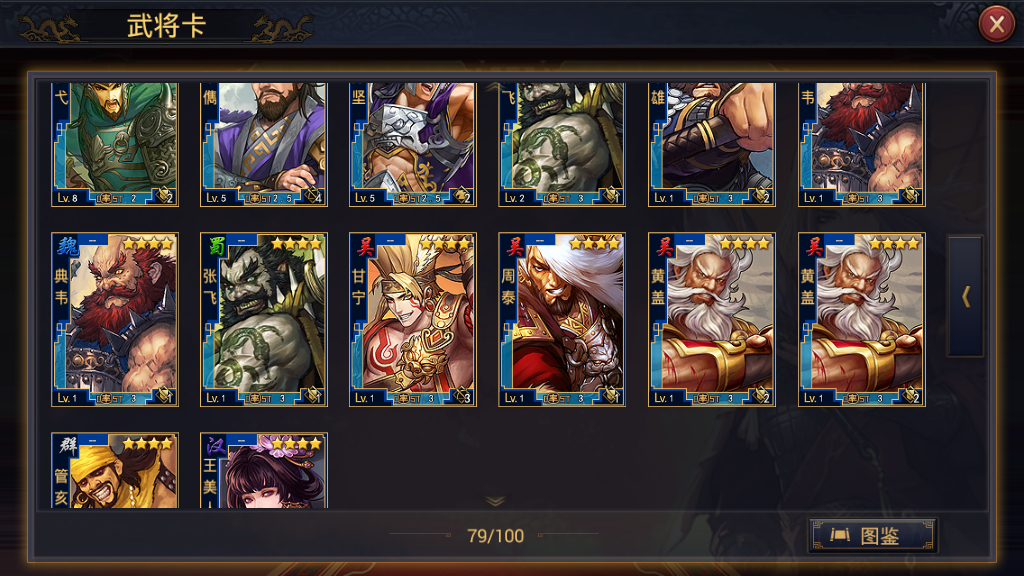1024x576 pixels.
Task: Choose the Lv.5 purple-robed bearded general card
Action: coord(264,144)
